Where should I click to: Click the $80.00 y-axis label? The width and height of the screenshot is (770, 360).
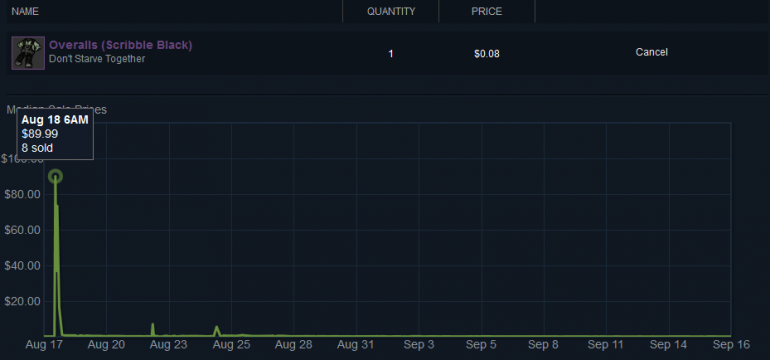[22, 194]
